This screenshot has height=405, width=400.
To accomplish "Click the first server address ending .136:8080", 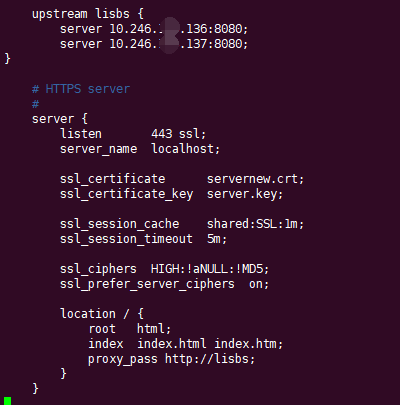I will point(179,29).
